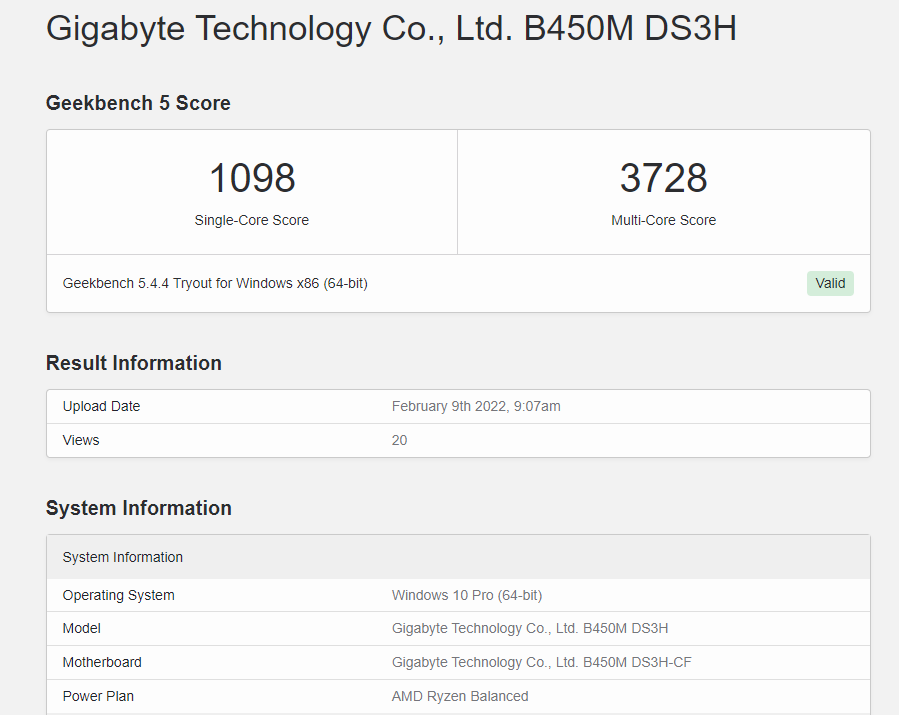Click the bold 'System Information' section heading
Screen dimensions: 899x715
click(x=139, y=508)
